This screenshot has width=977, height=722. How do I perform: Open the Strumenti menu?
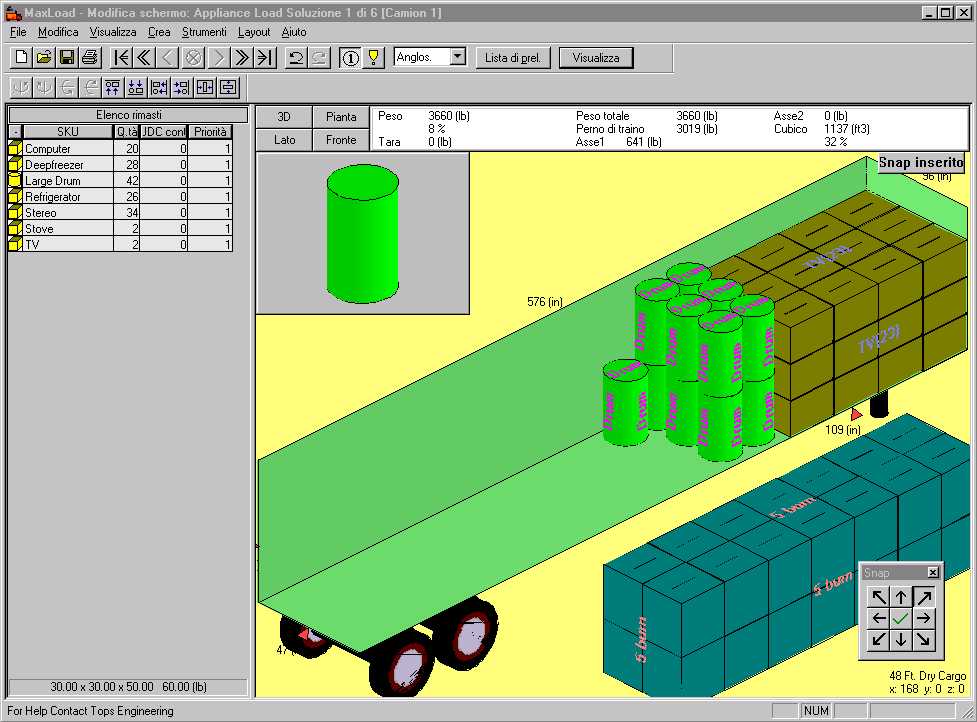[204, 32]
